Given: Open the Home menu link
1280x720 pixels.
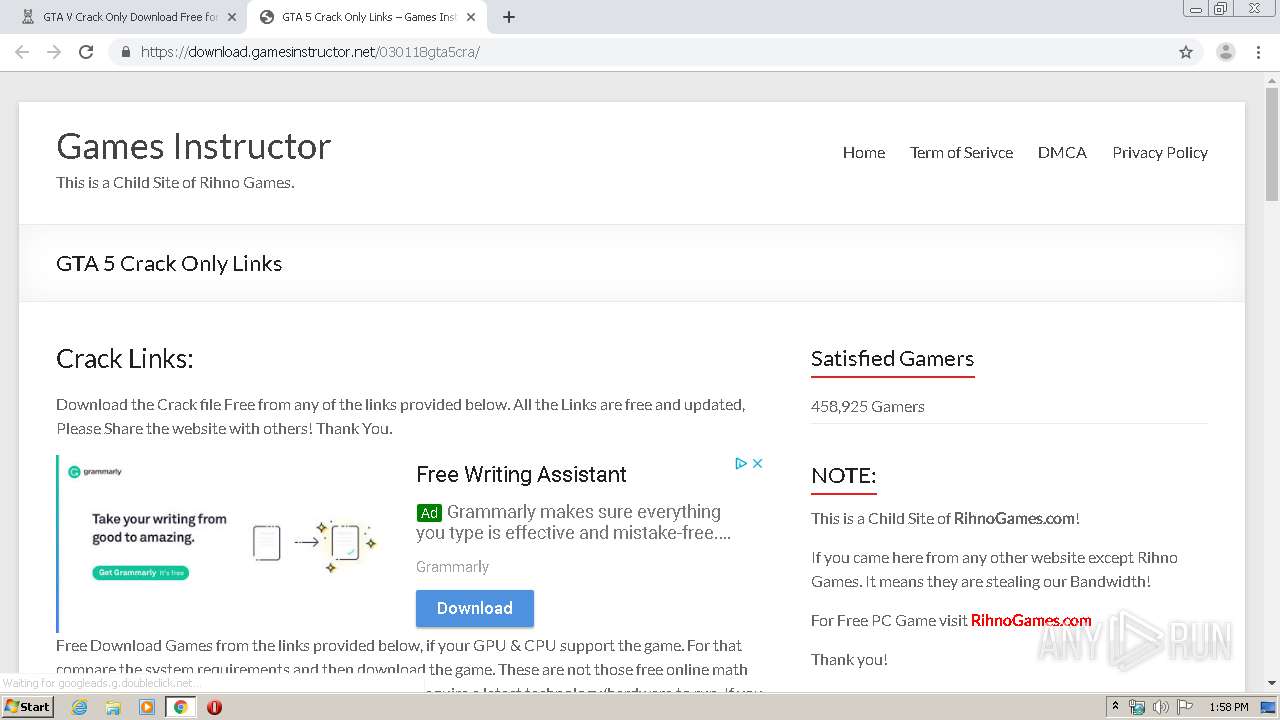Looking at the screenshot, I should click(864, 152).
